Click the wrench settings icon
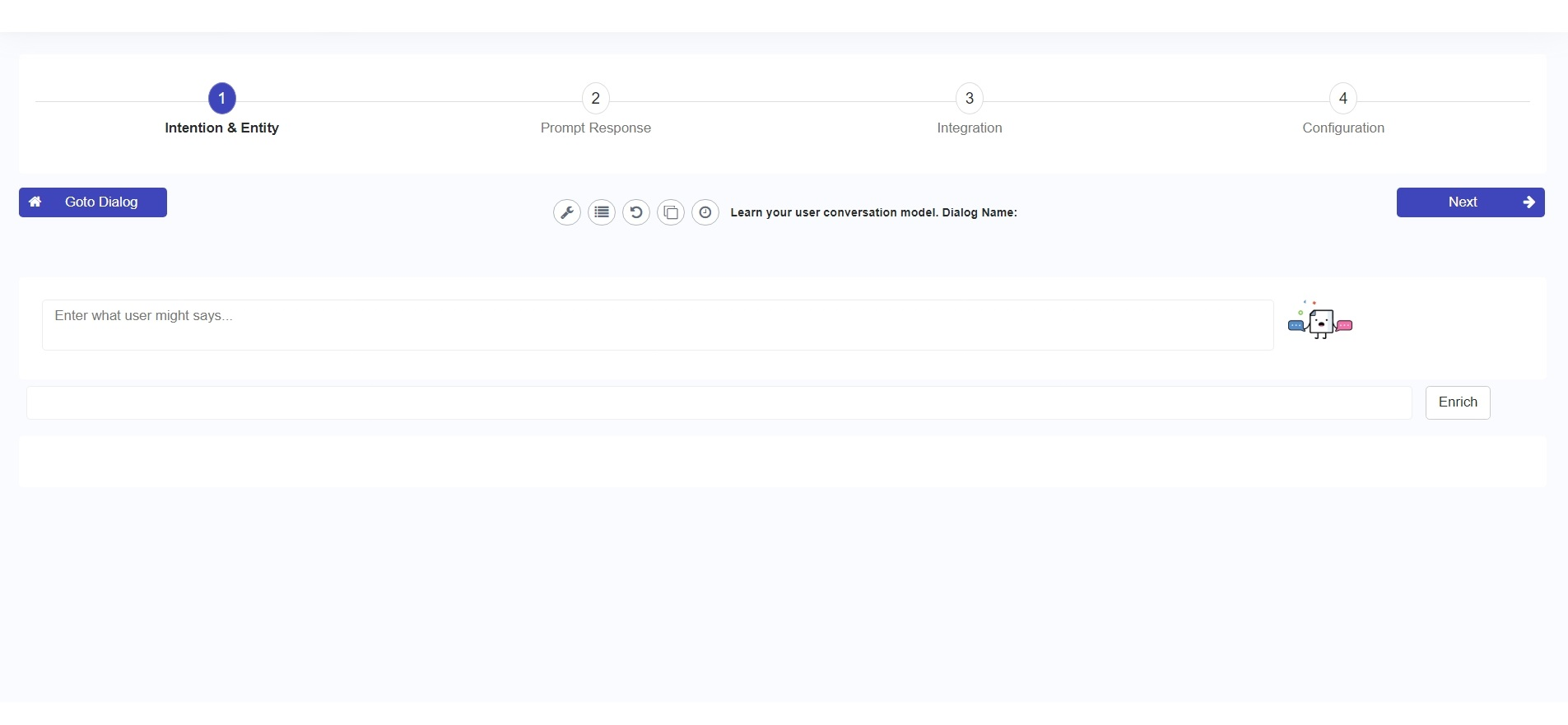 click(x=566, y=212)
